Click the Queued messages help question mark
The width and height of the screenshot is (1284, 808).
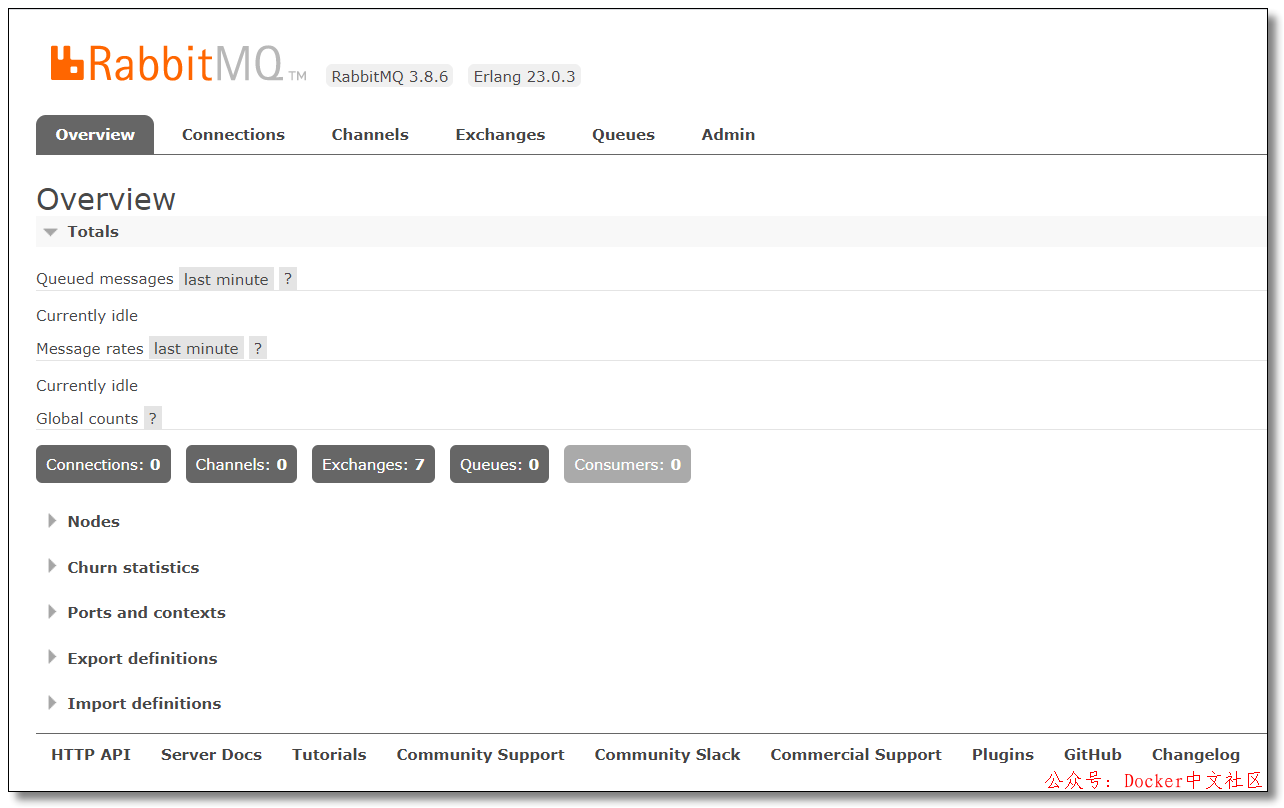click(288, 279)
